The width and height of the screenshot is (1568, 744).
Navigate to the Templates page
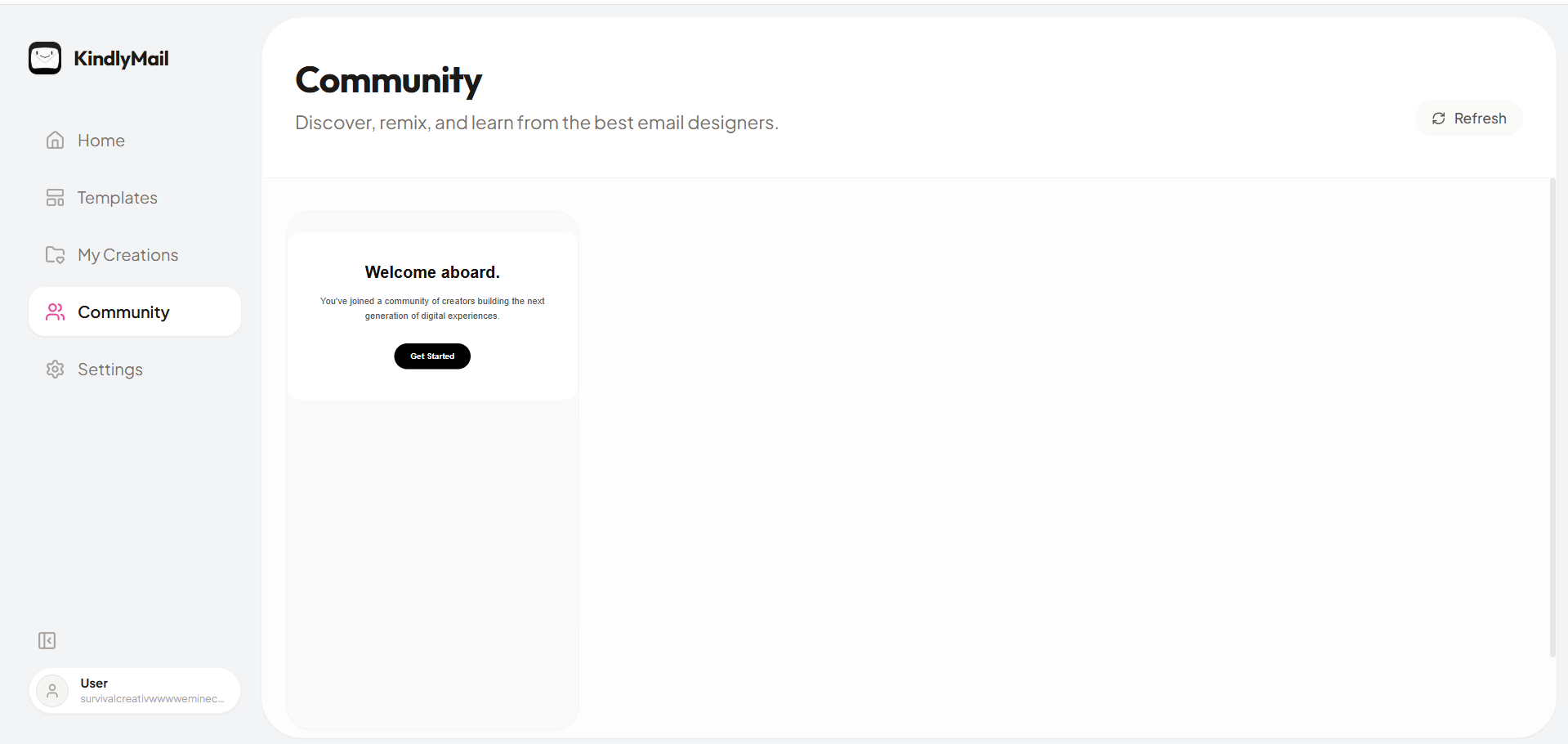(x=117, y=197)
